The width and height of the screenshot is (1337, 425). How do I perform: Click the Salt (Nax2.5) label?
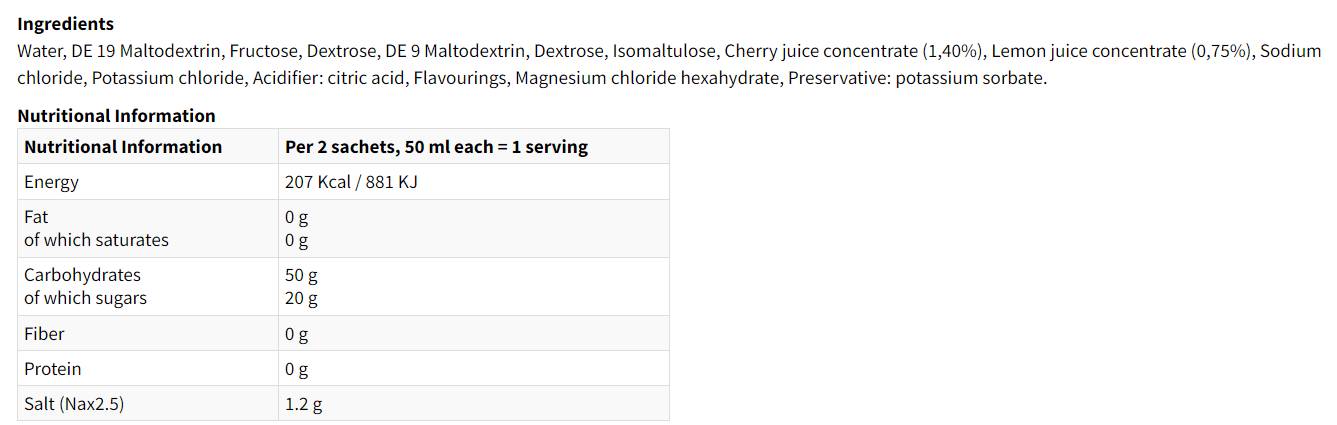pos(74,404)
